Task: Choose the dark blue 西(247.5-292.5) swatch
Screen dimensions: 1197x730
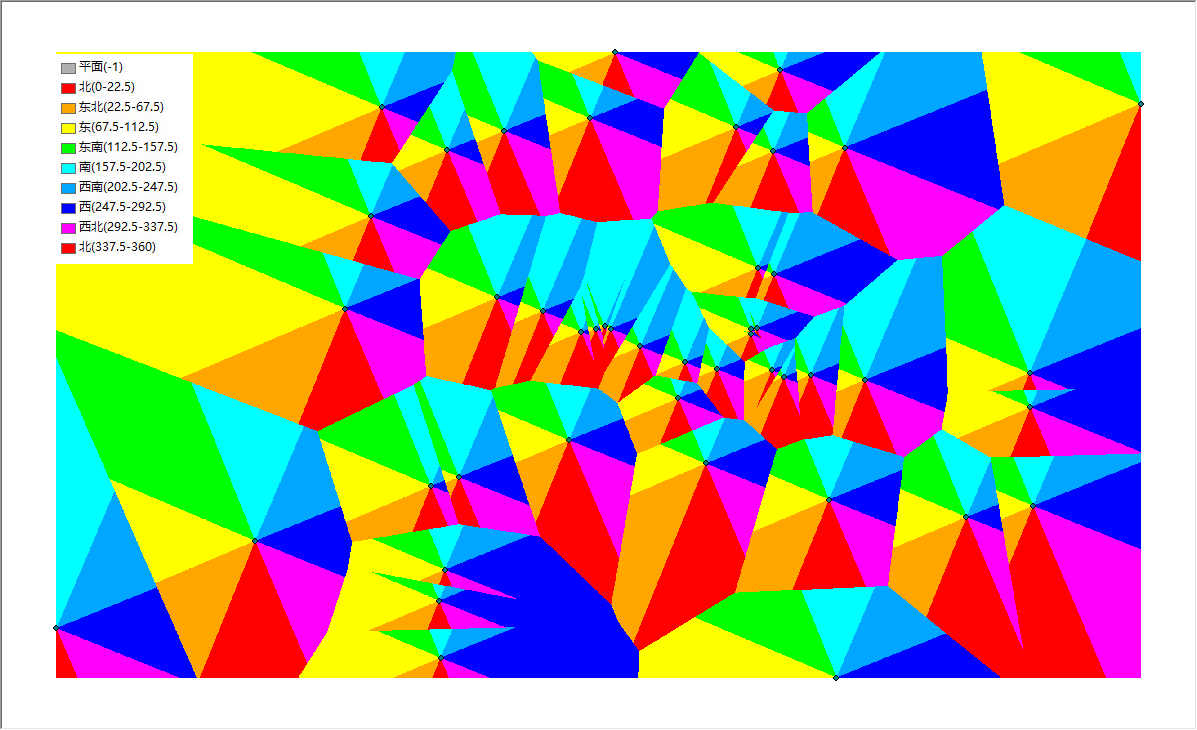Action: (69, 208)
